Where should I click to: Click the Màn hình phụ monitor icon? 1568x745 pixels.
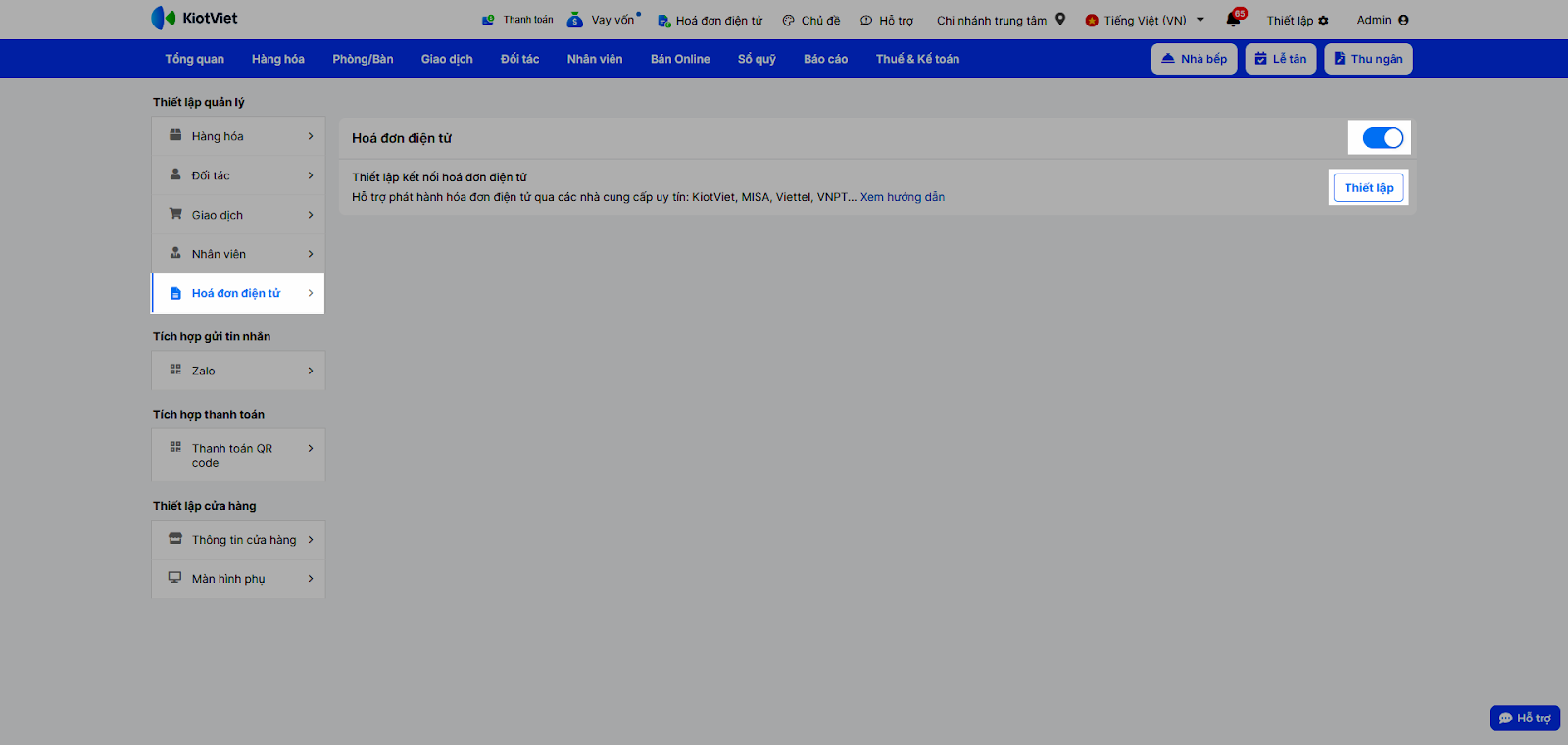pos(174,578)
